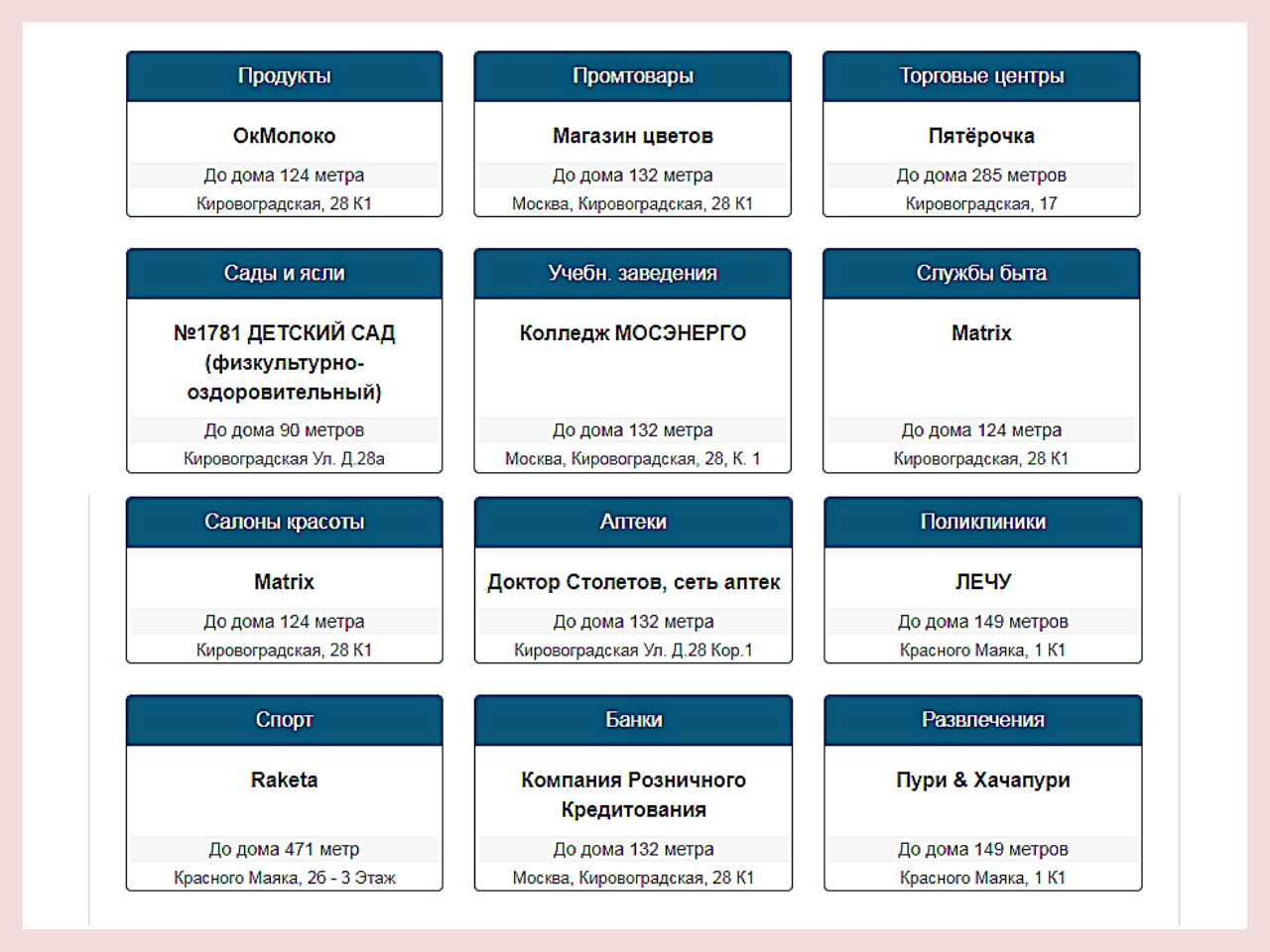
Task: Click Красного Маяка, 1 К1 under Пури & Хачапури
Action: [982, 879]
